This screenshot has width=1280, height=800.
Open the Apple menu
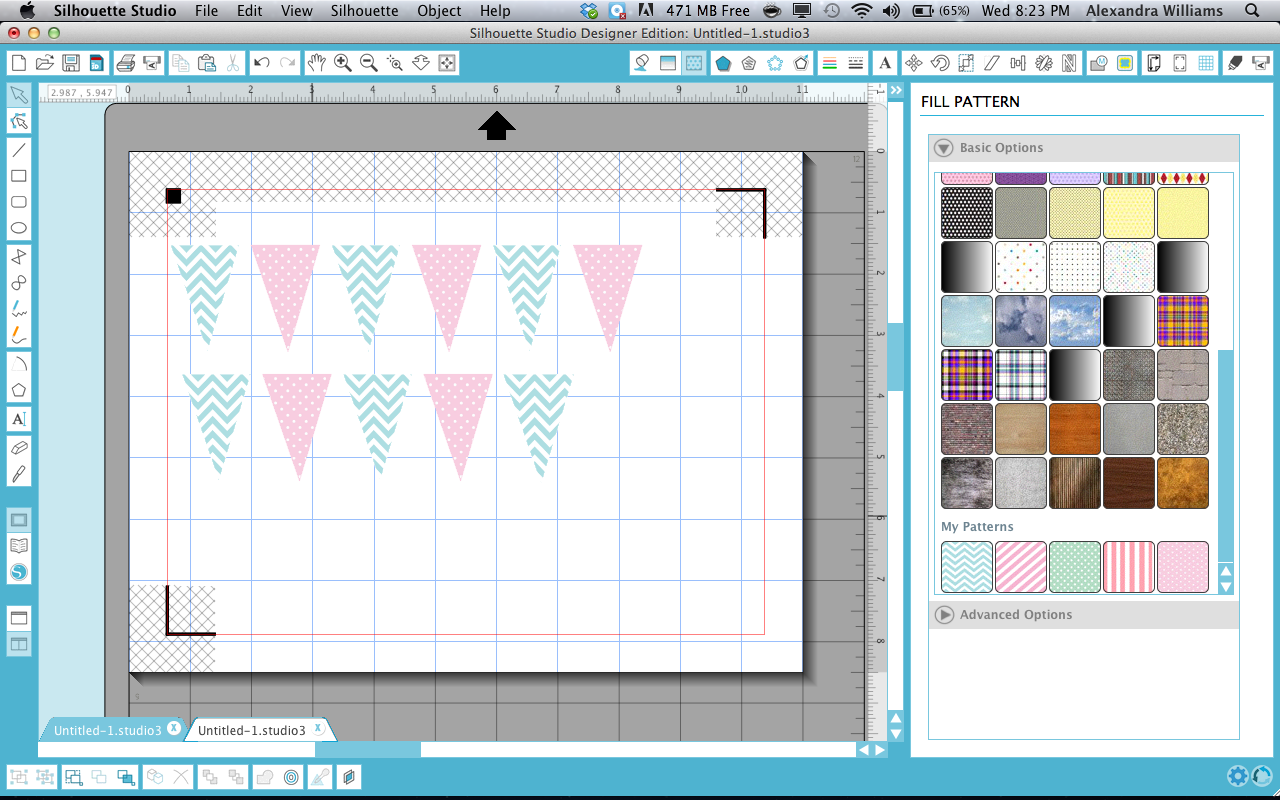coord(27,11)
